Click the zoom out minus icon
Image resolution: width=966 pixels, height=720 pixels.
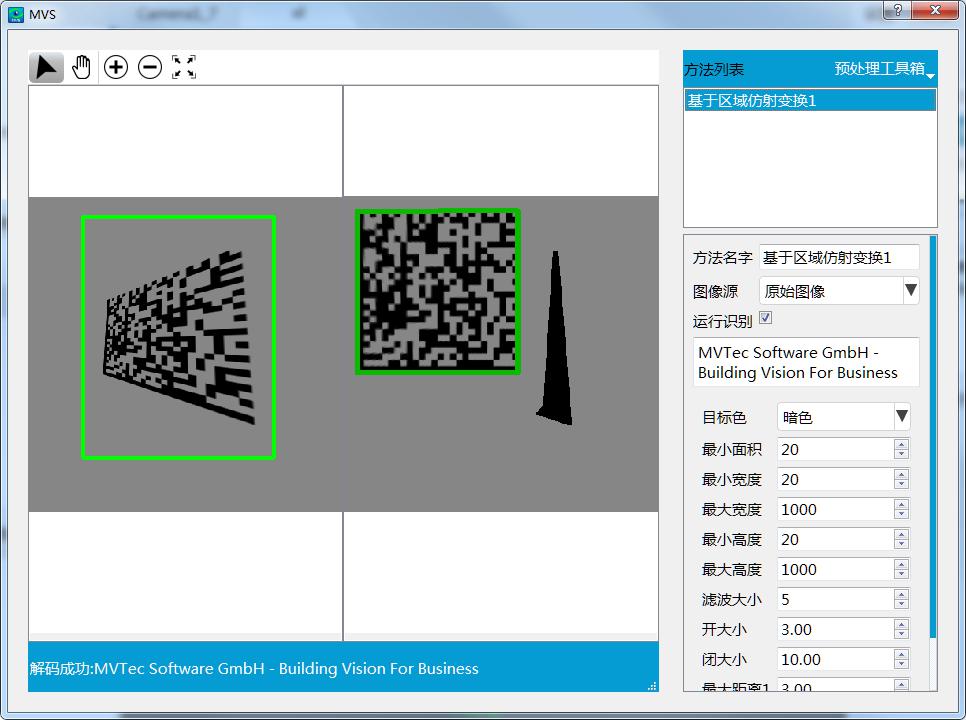point(150,67)
